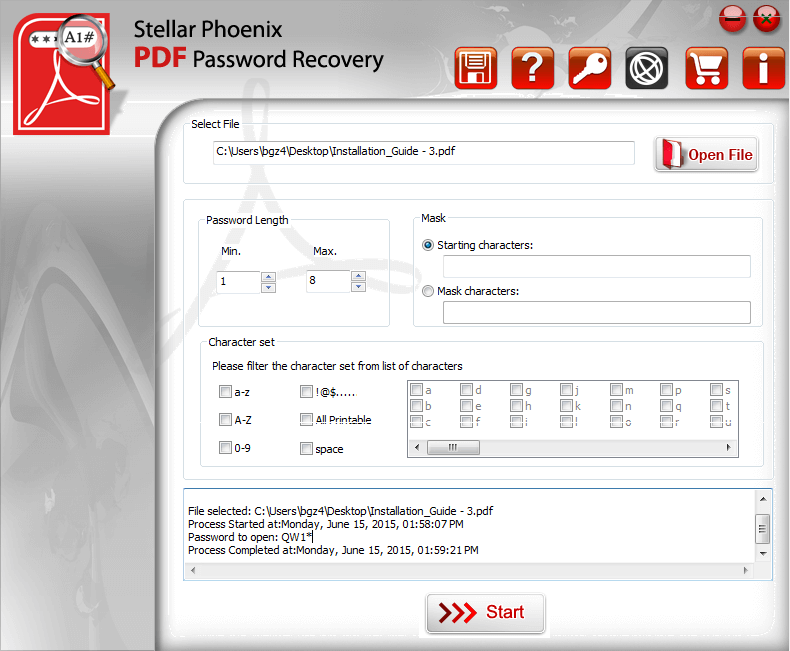This screenshot has width=790, height=651.
Task: Click the 'Process Completed at' log line
Action: point(333,550)
